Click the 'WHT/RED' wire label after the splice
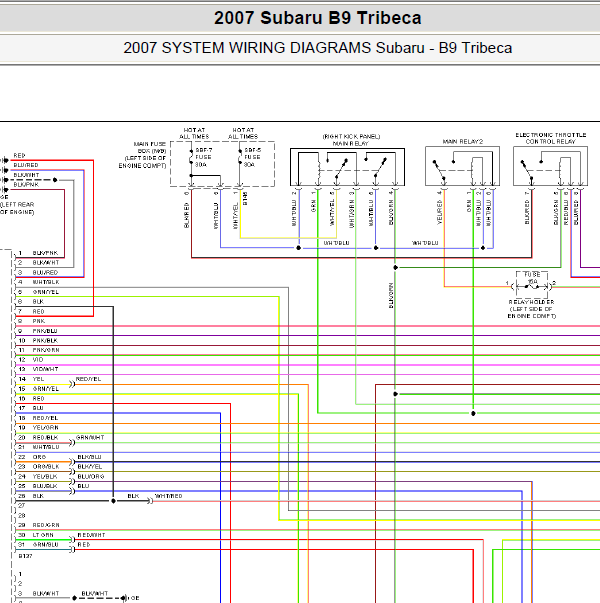Image resolution: width=600 pixels, height=603 pixels. click(x=168, y=496)
